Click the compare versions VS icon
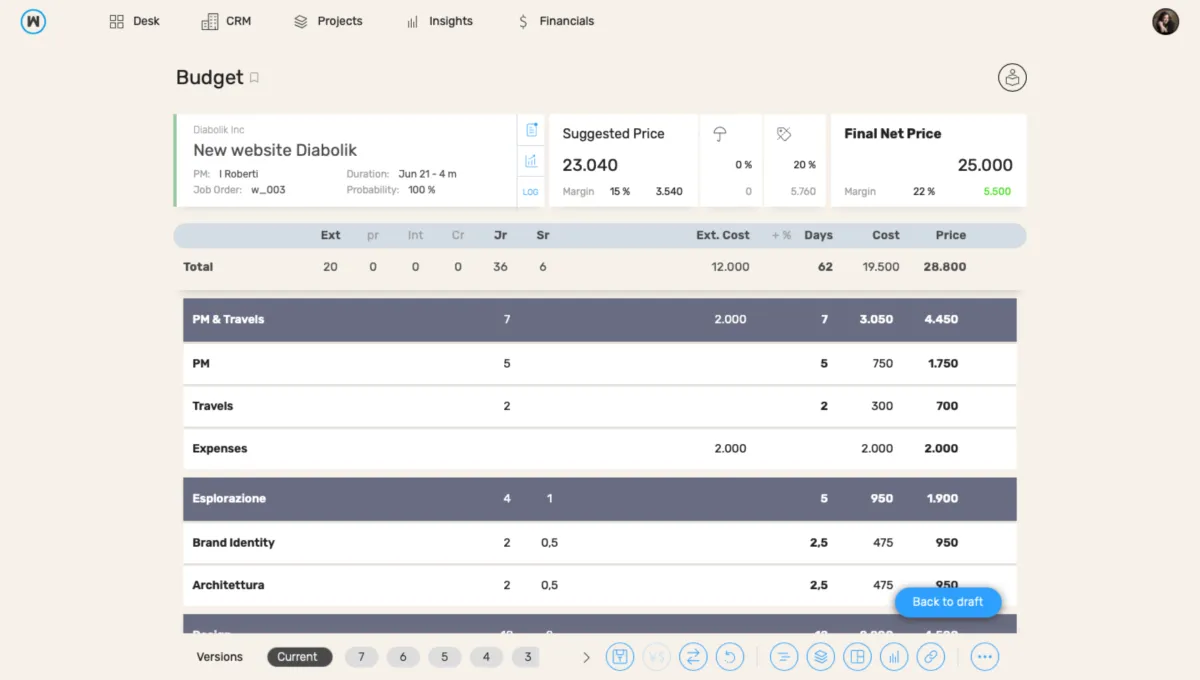This screenshot has width=1200, height=680. click(656, 657)
